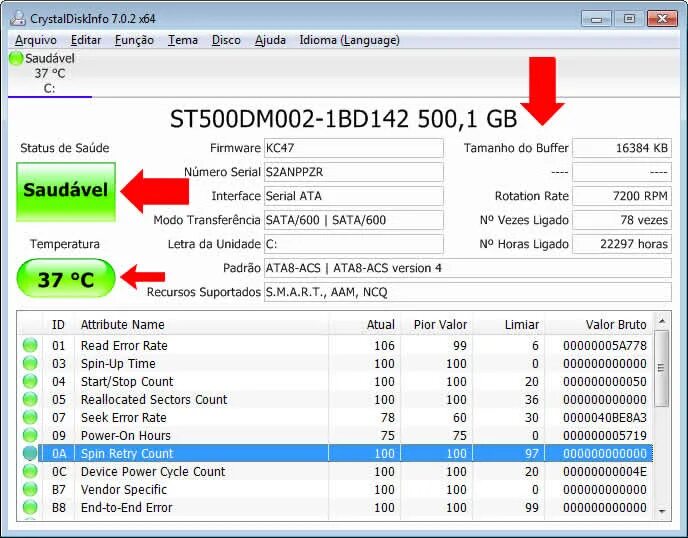The width and height of the screenshot is (688, 538).
Task: Select the Start/Stop Count row
Action: point(335,381)
